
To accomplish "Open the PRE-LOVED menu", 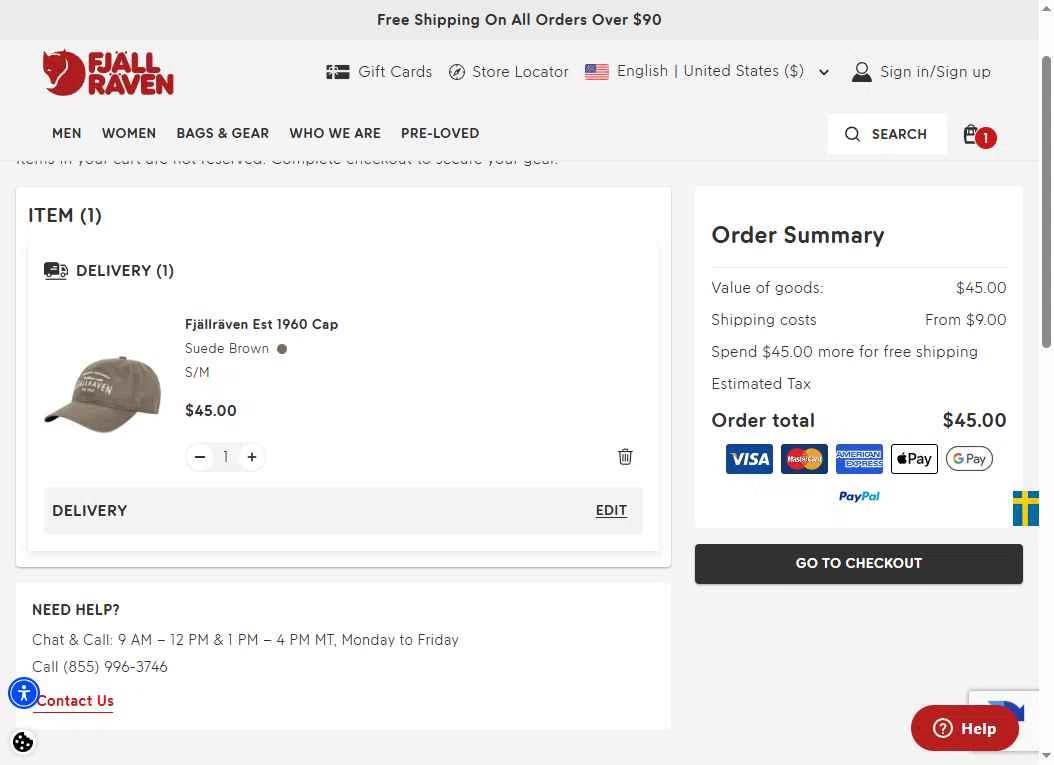I will (x=440, y=133).
